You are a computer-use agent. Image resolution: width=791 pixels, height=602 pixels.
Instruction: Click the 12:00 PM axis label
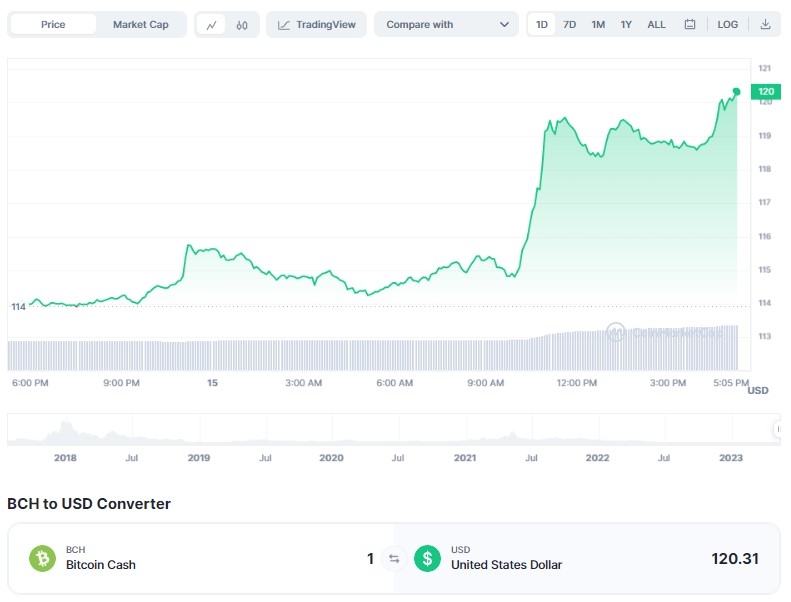pyautogui.click(x=577, y=383)
